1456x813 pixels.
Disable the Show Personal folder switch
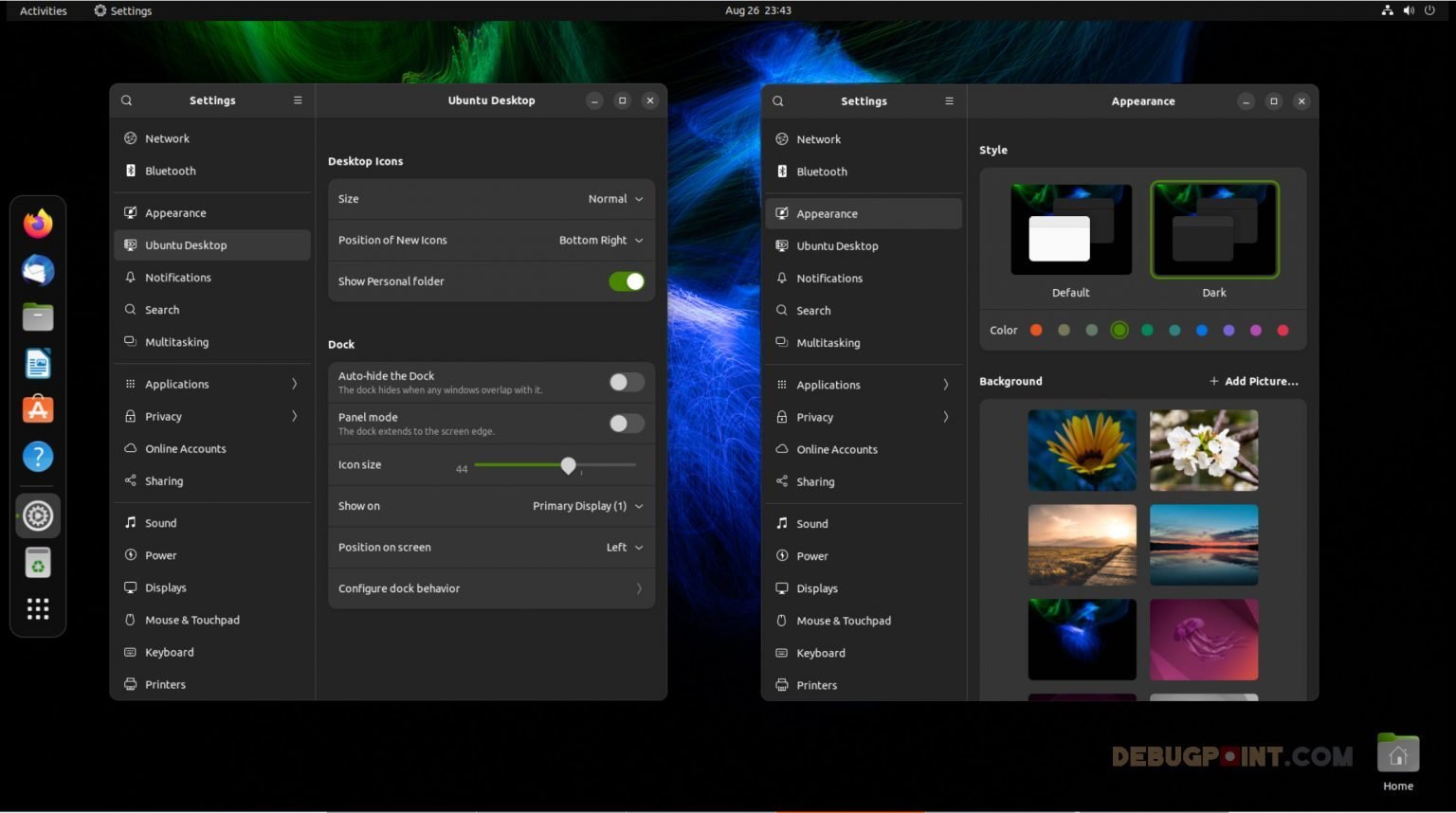[x=627, y=281]
